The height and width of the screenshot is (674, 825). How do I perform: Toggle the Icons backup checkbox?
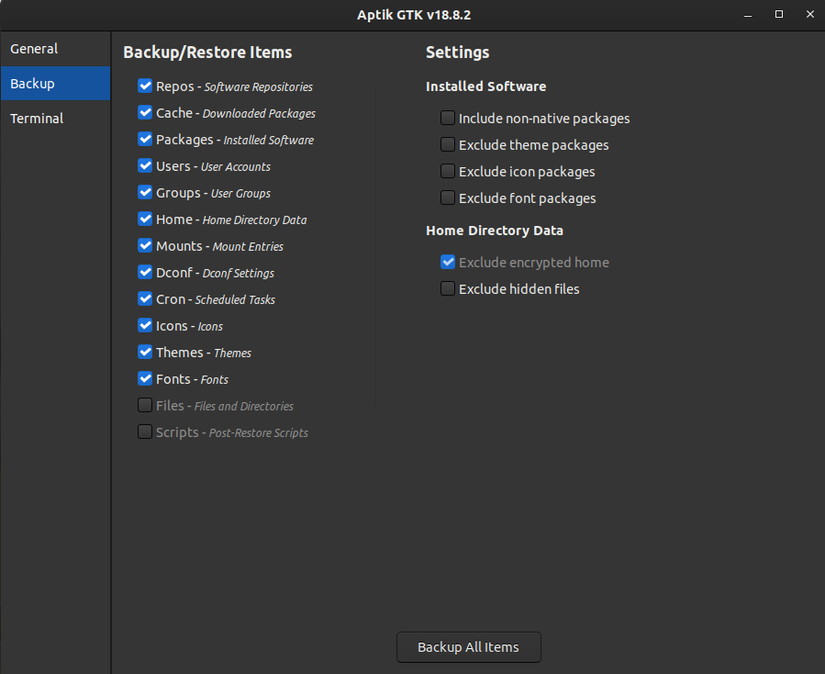(145, 325)
